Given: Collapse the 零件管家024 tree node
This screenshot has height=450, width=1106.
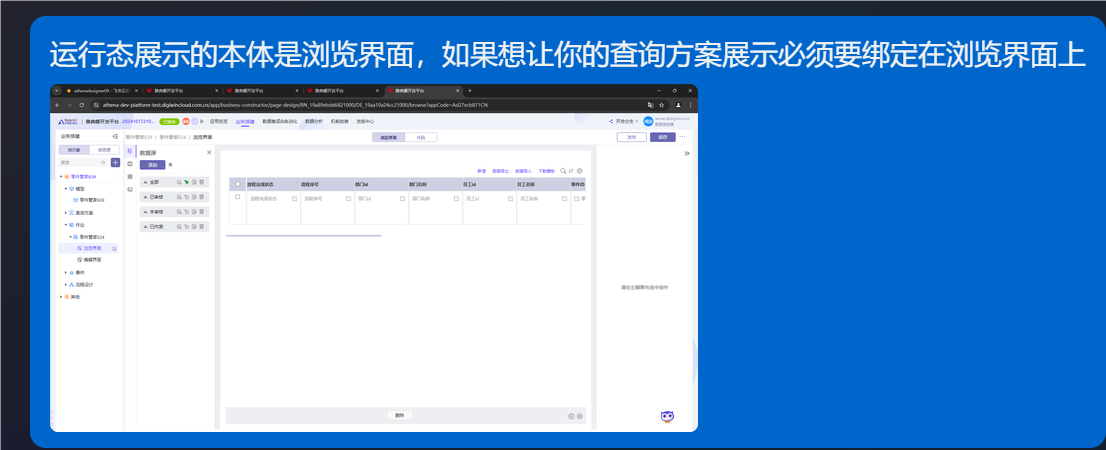Looking at the screenshot, I should 71,237.
